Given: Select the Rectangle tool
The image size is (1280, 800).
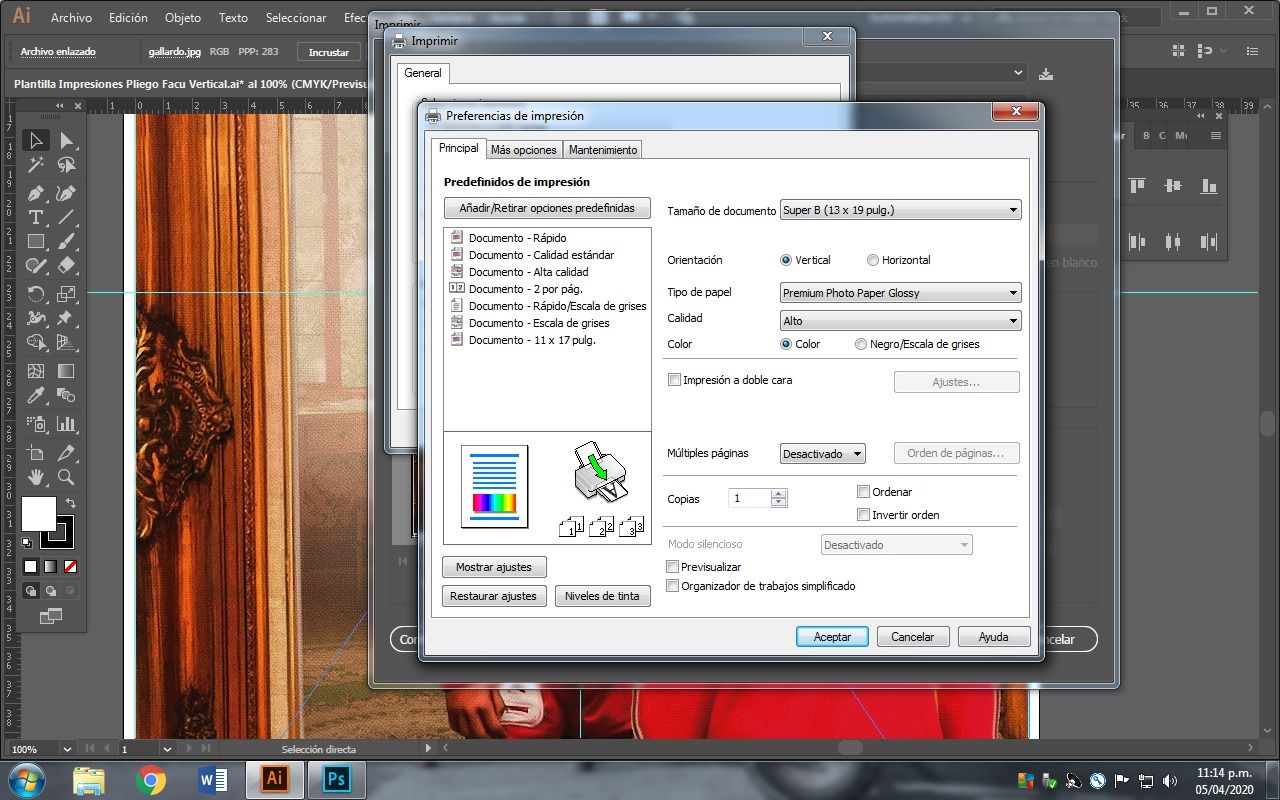Looking at the screenshot, I should point(36,241).
